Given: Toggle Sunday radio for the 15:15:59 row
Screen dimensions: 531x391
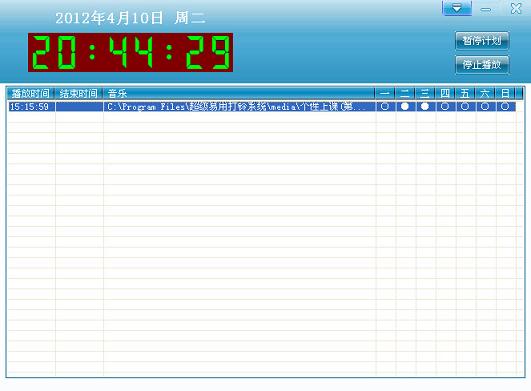Looking at the screenshot, I should pos(505,106).
